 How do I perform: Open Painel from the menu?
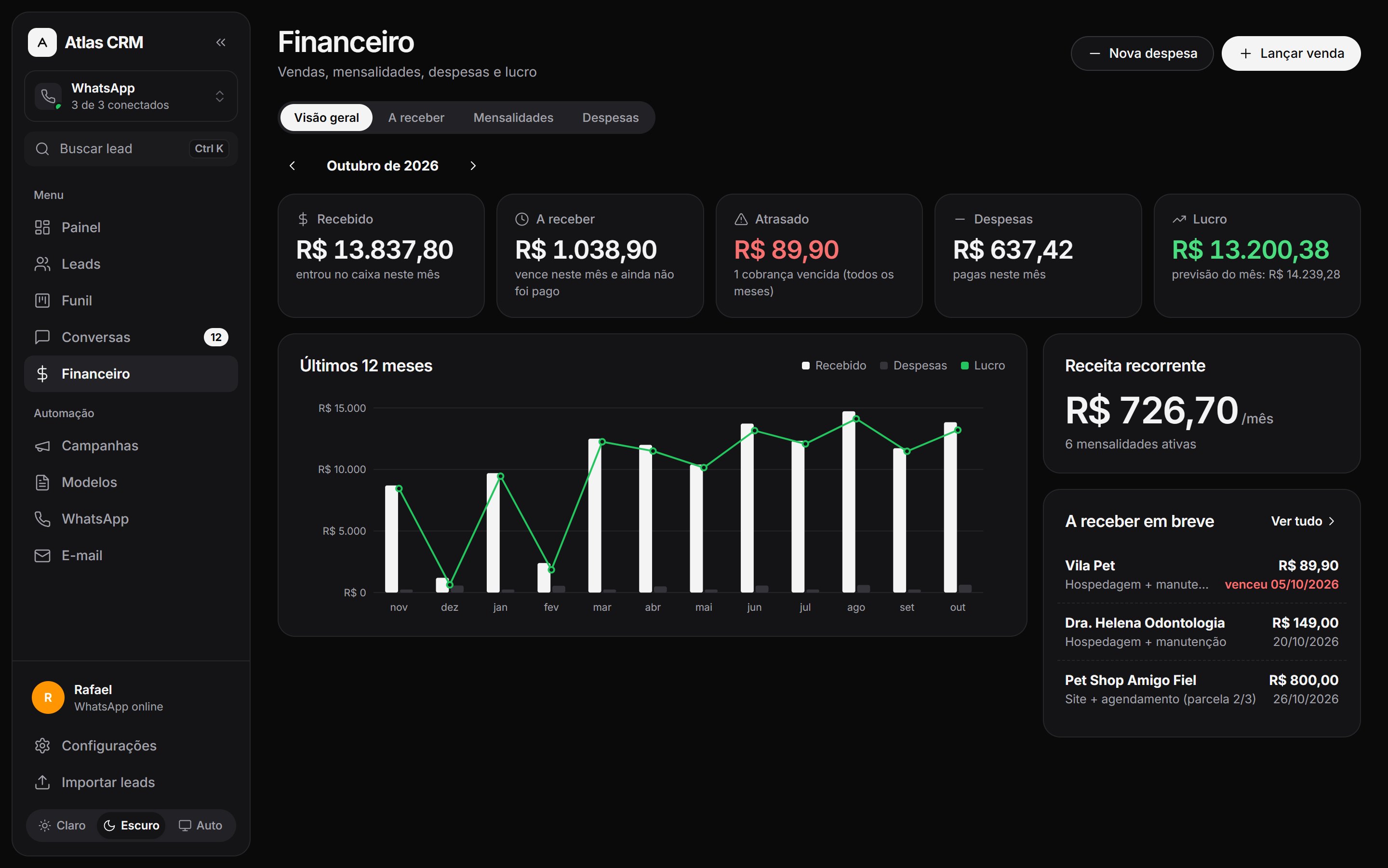131,227
